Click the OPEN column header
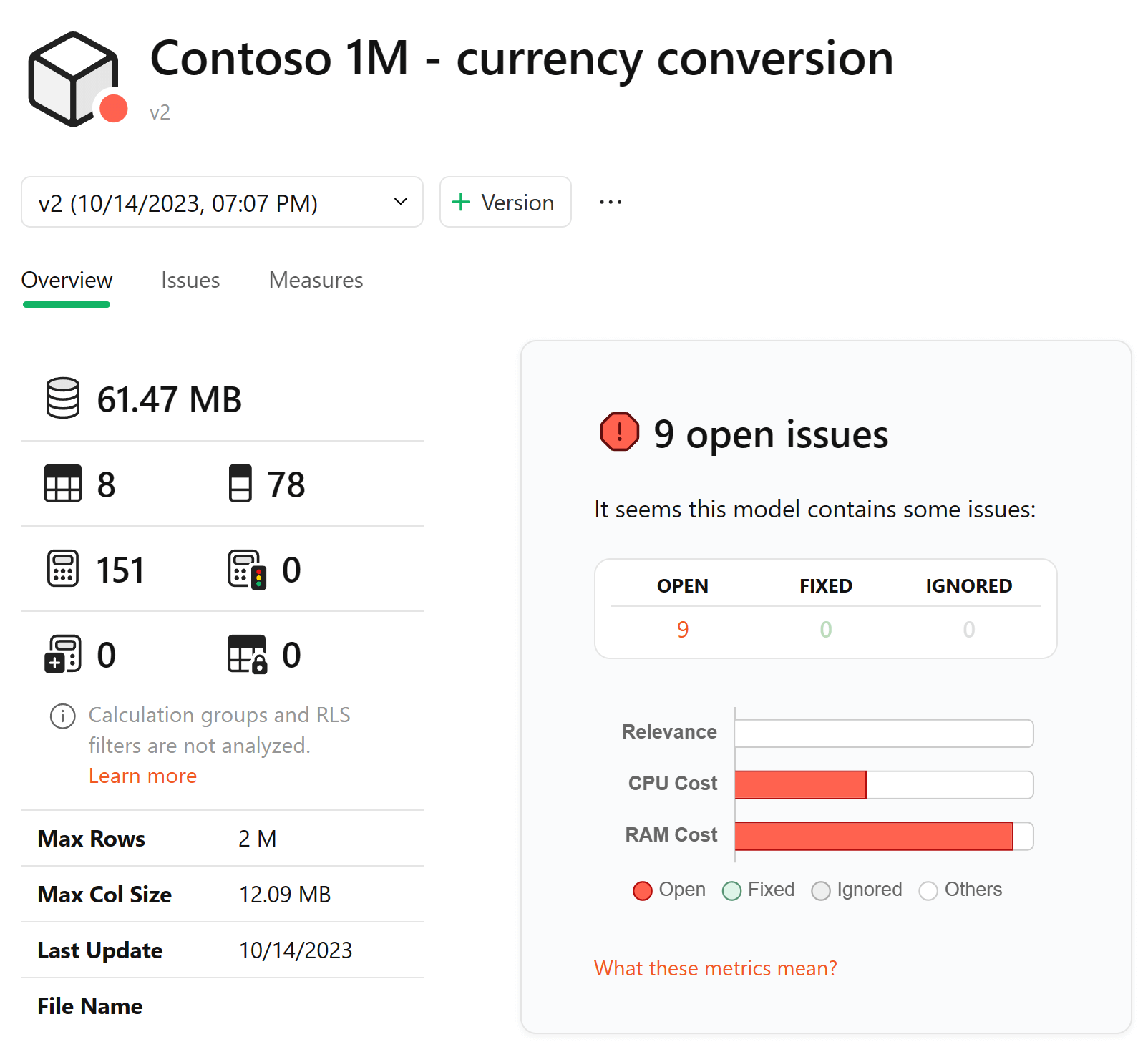 pyautogui.click(x=683, y=586)
